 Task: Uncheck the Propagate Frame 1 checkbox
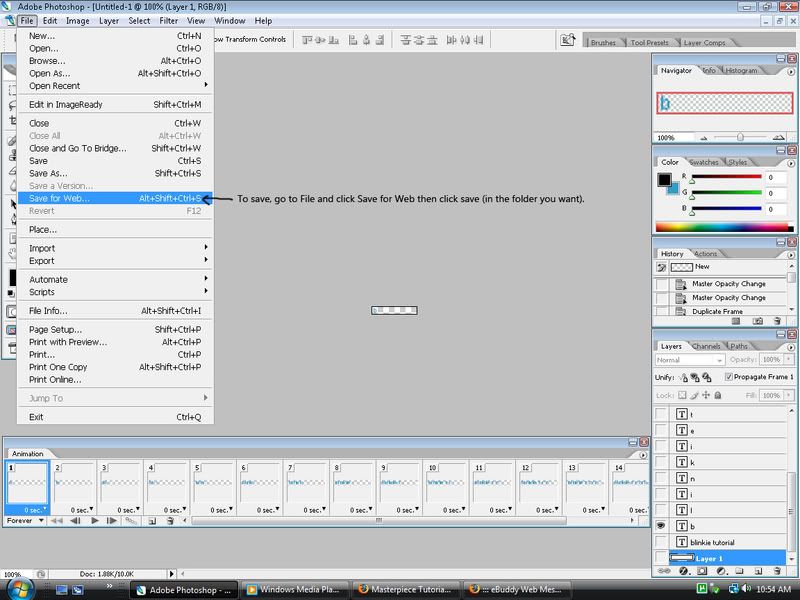point(729,377)
